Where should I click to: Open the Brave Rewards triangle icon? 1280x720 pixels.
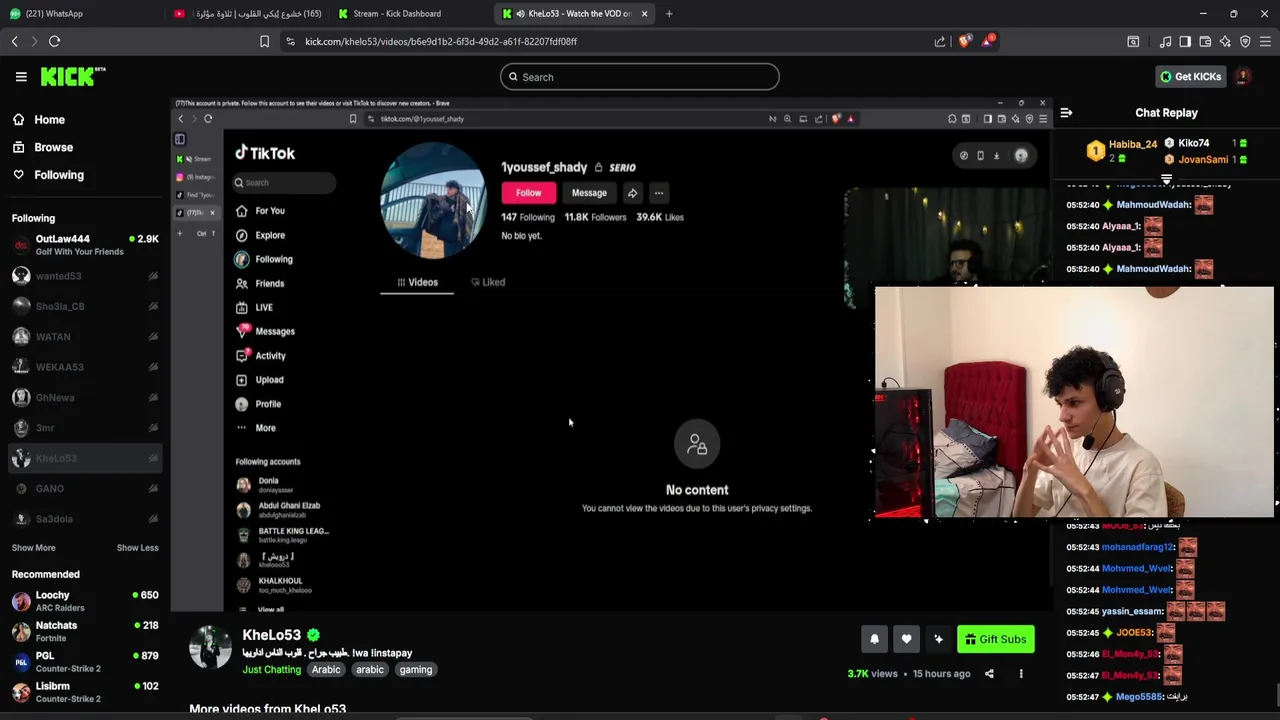(988, 41)
